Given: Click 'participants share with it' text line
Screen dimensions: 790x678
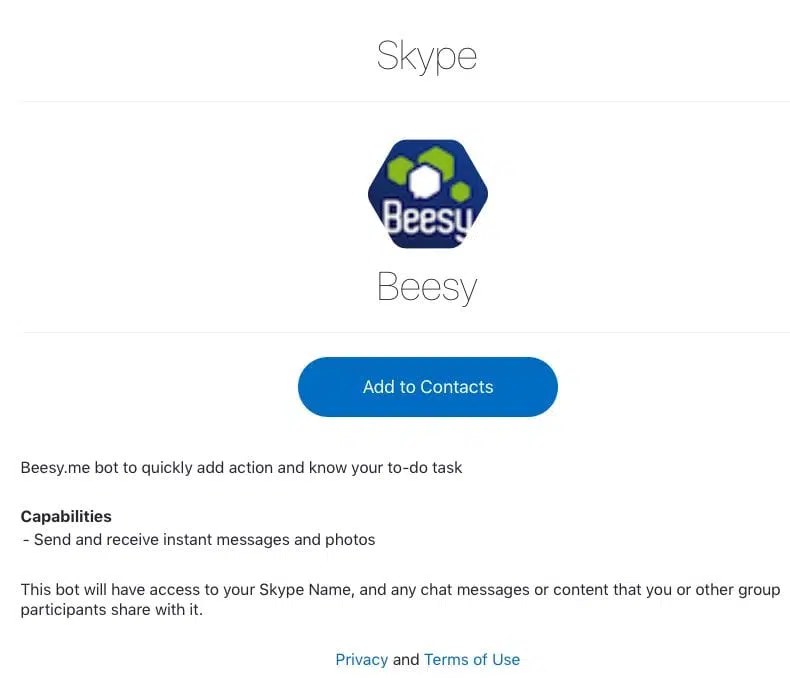Looking at the screenshot, I should click(x=111, y=609).
